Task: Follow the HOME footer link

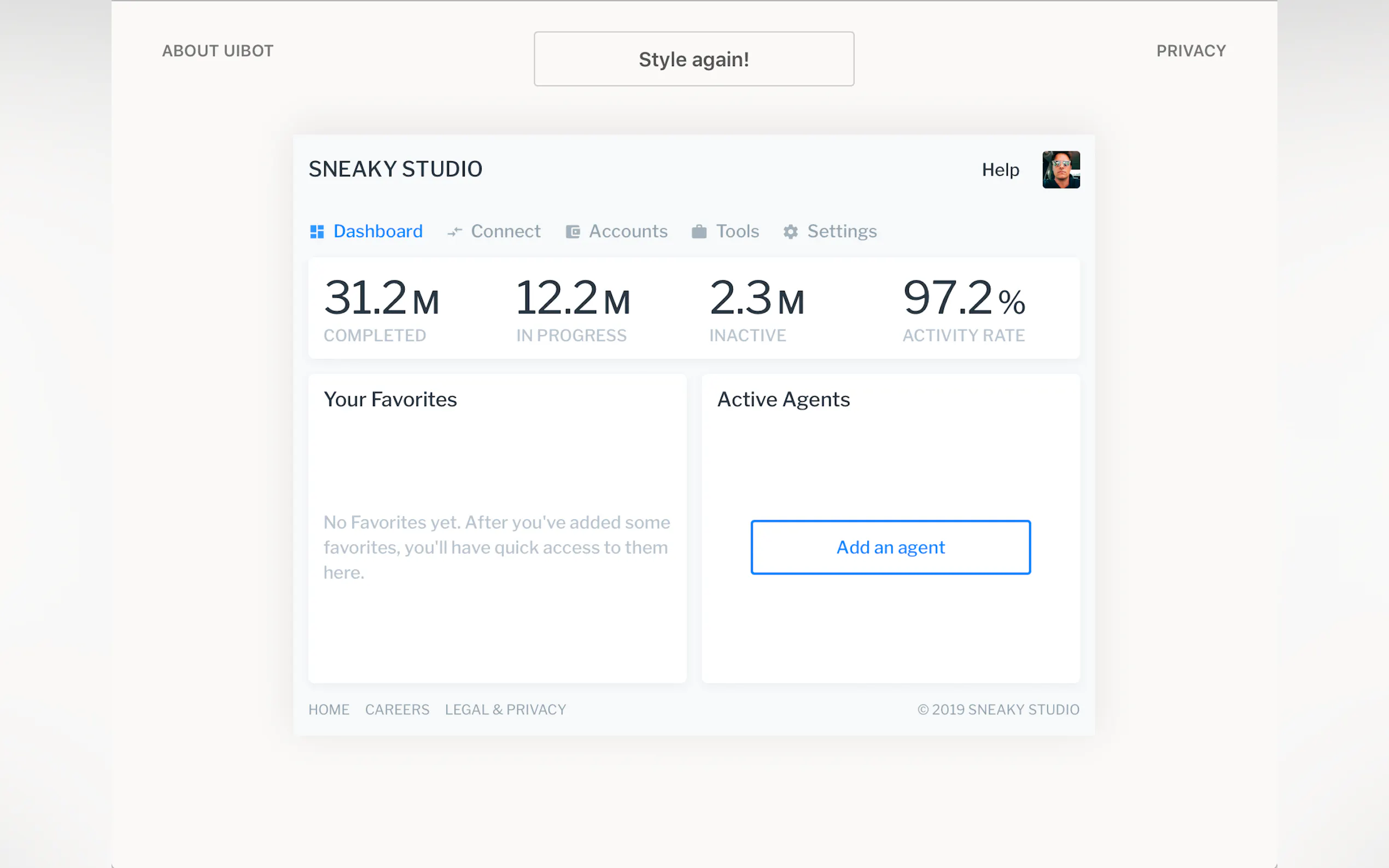Action: coord(329,709)
